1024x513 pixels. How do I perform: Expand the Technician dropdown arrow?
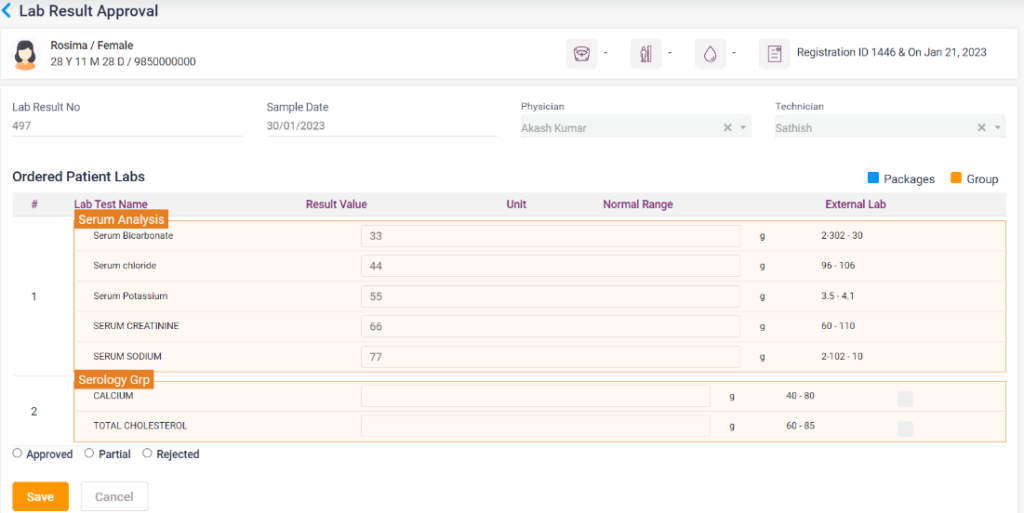pyautogui.click(x=997, y=128)
